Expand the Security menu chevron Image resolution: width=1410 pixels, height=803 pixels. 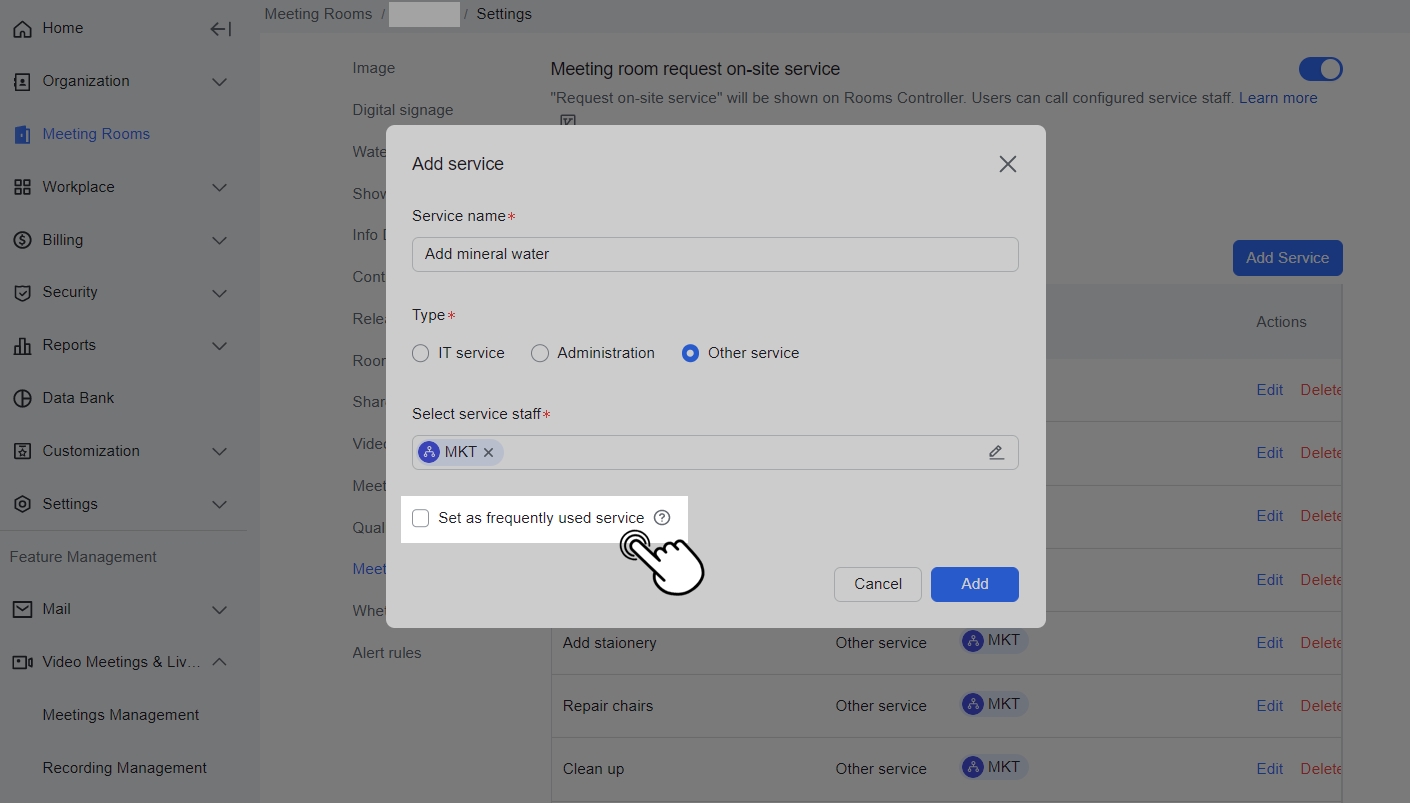(220, 293)
